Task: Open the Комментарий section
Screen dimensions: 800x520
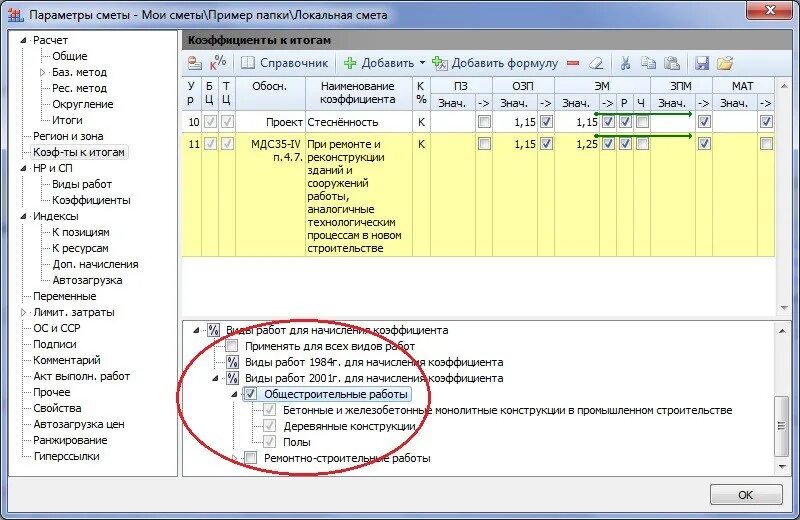Action: point(67,360)
